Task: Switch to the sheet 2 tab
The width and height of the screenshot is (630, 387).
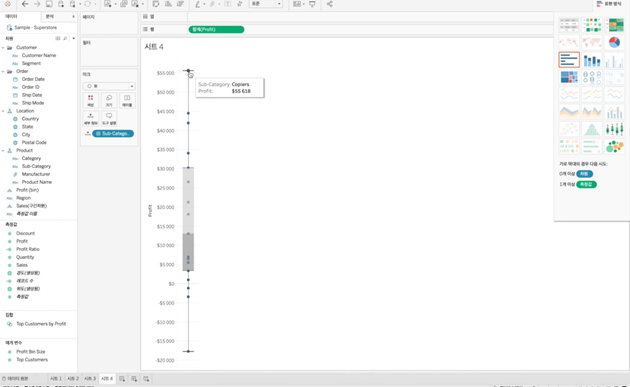Action: coord(73,379)
